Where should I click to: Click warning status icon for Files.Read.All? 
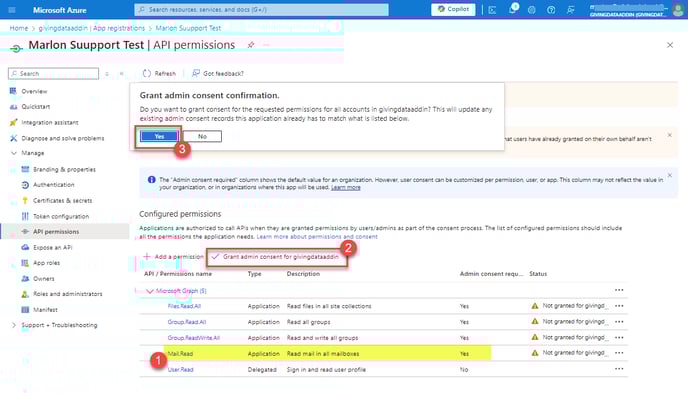(534, 306)
